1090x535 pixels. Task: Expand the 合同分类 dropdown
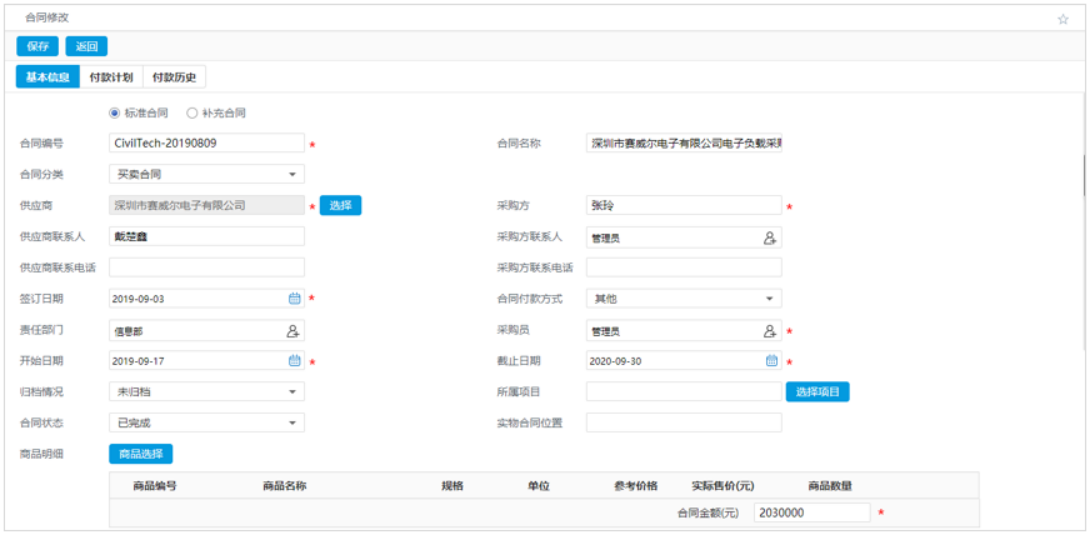pyautogui.click(x=292, y=175)
